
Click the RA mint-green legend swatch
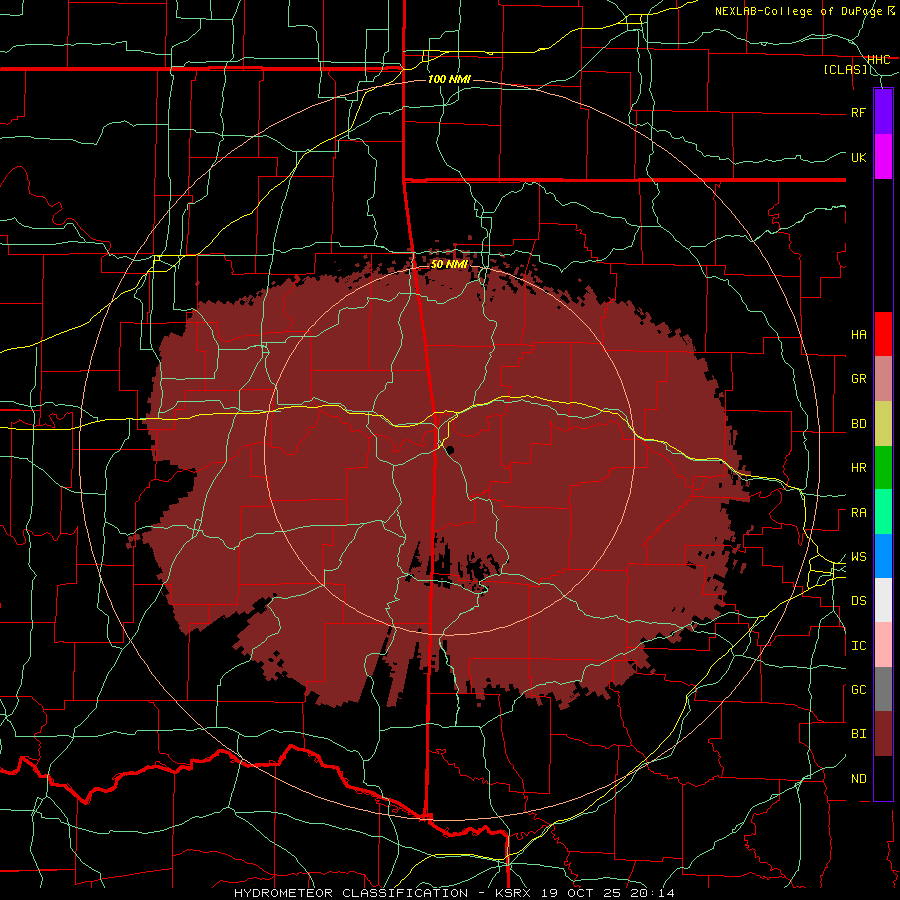coord(883,512)
